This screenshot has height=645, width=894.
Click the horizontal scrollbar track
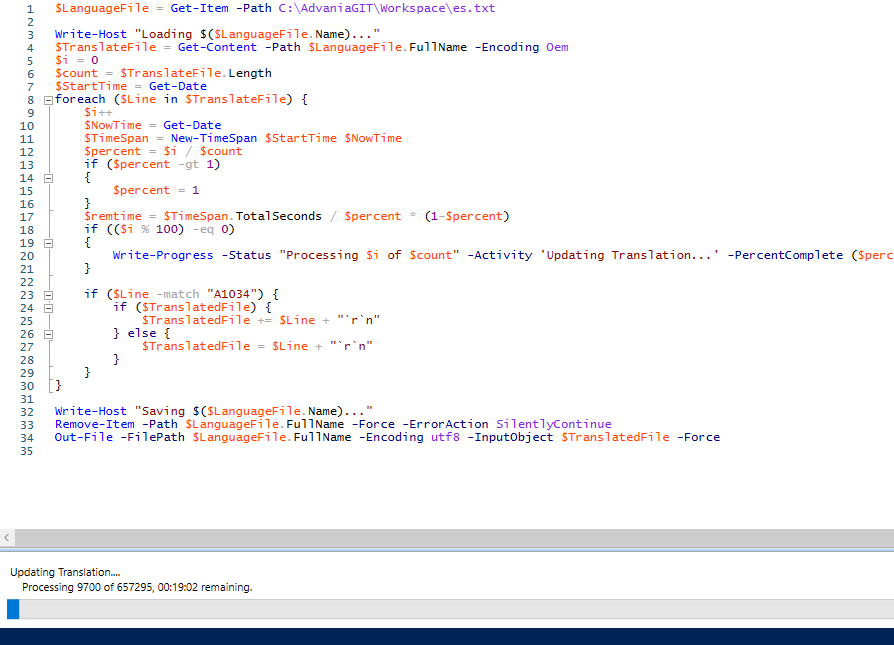450,538
